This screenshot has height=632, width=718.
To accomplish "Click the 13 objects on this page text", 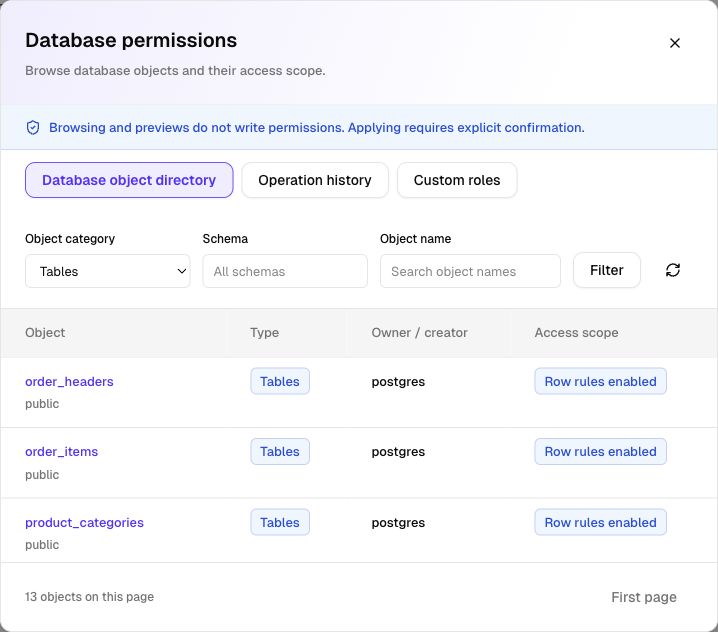I will coord(89,597).
